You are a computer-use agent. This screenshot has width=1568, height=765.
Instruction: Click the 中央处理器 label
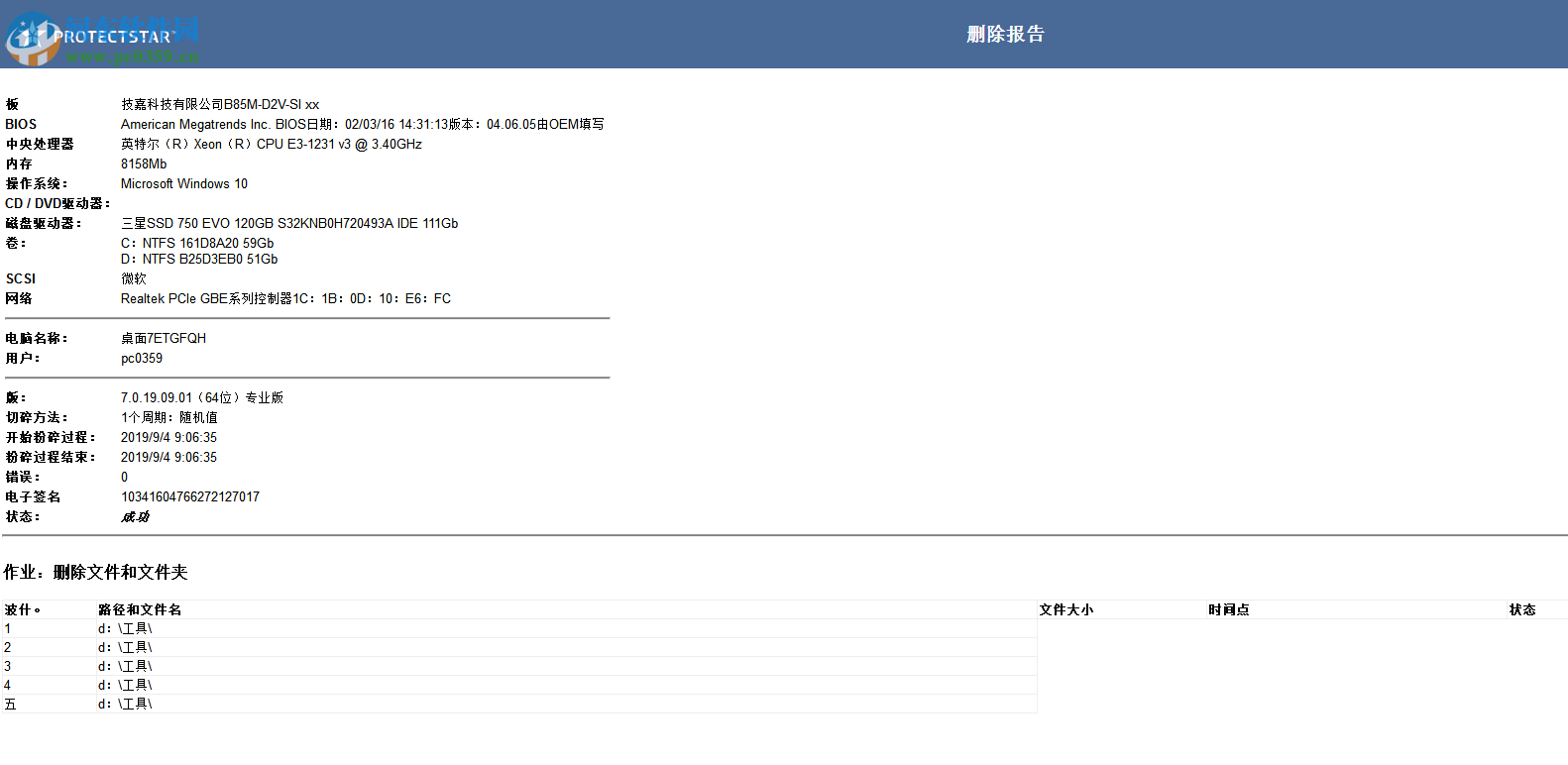(40, 144)
